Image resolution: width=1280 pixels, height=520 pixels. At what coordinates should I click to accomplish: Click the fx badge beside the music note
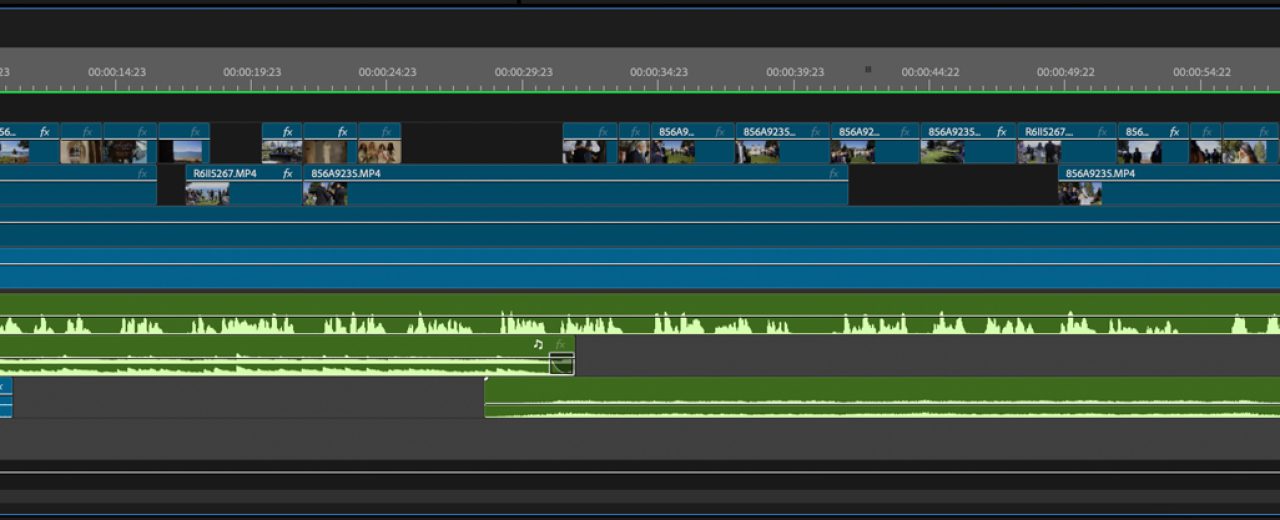click(x=560, y=344)
